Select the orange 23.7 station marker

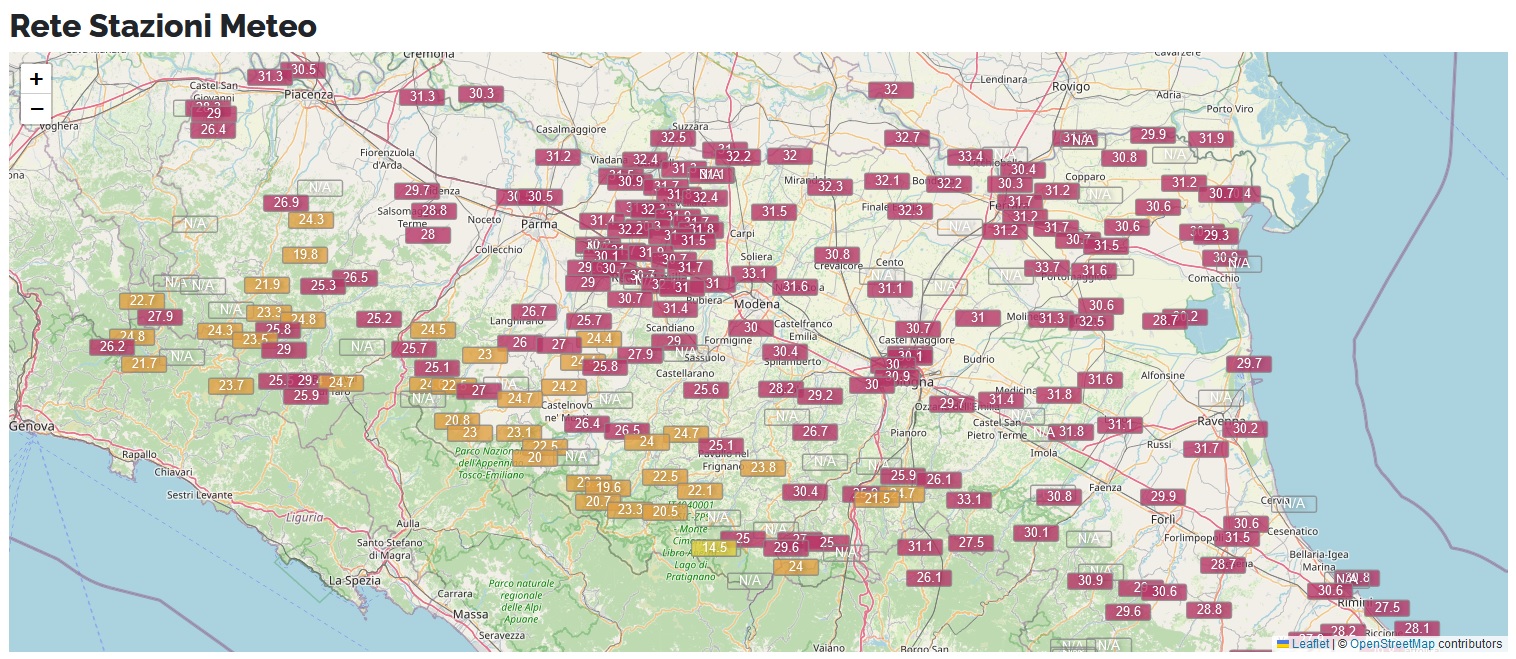[231, 386]
